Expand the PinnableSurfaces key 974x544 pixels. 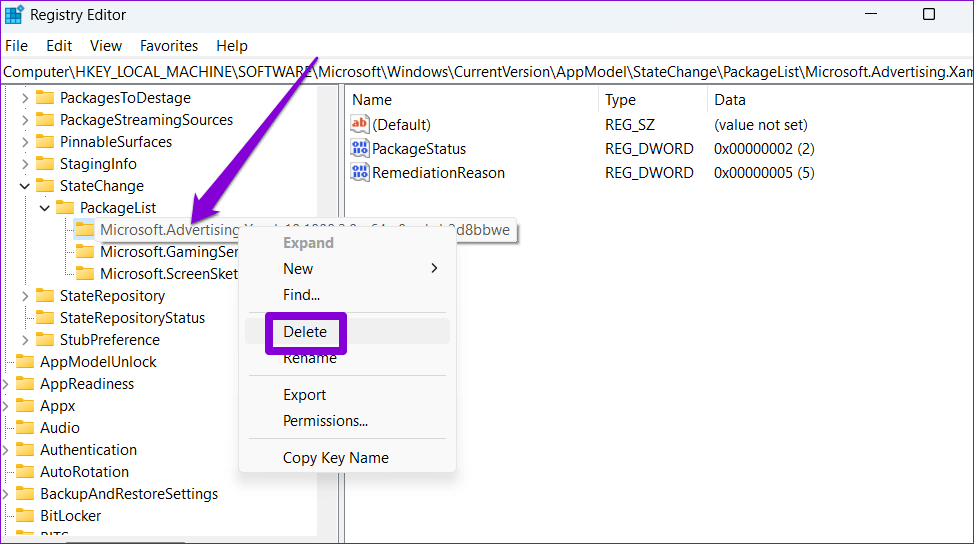(25, 142)
